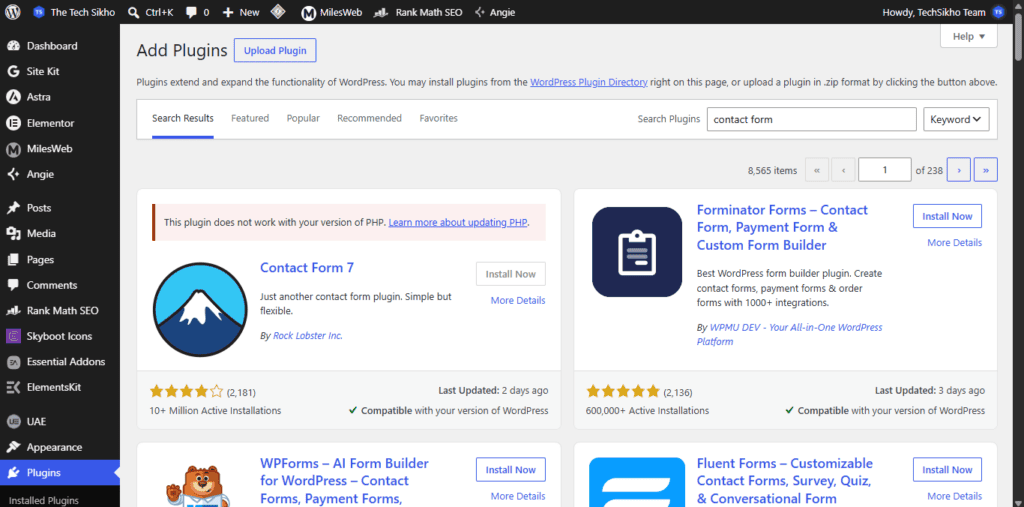Open Learn more about updating PHP link
Viewport: 1024px width, 507px height.
click(x=458, y=222)
